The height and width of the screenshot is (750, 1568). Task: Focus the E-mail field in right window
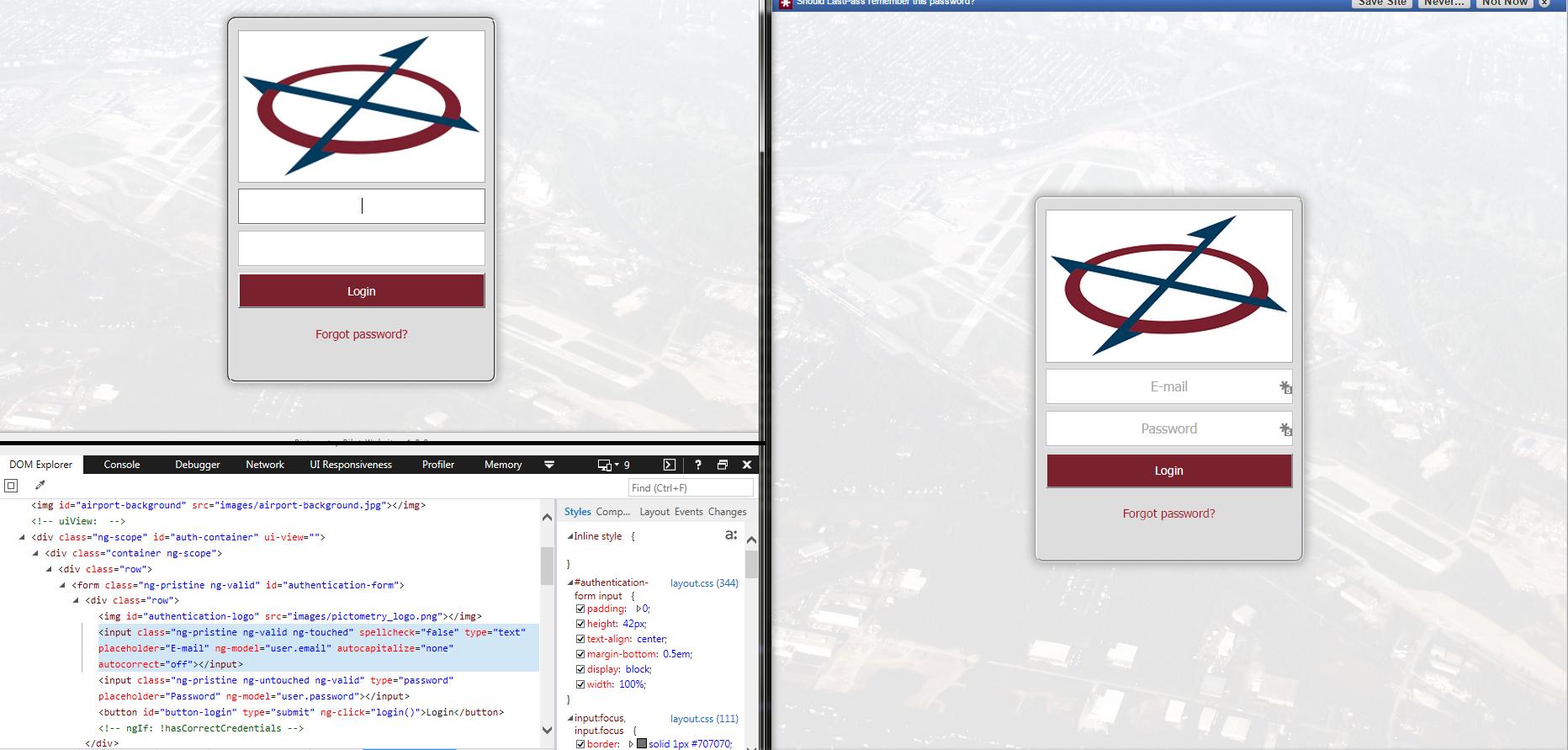[x=1169, y=386]
